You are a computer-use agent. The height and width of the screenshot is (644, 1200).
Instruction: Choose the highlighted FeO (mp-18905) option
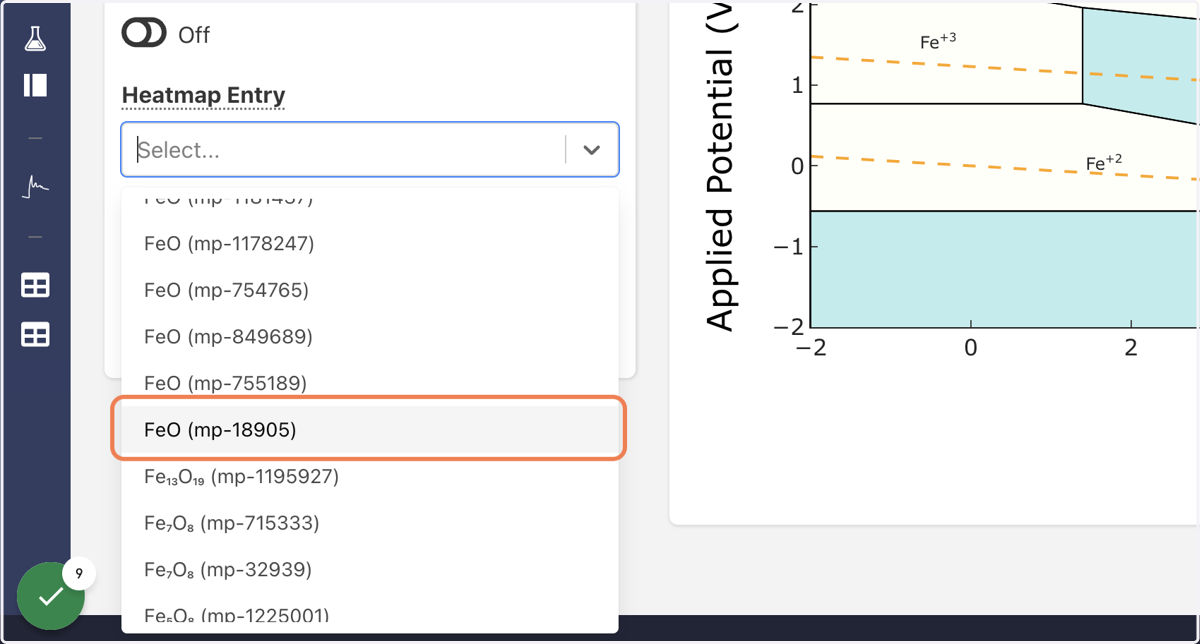coord(370,430)
